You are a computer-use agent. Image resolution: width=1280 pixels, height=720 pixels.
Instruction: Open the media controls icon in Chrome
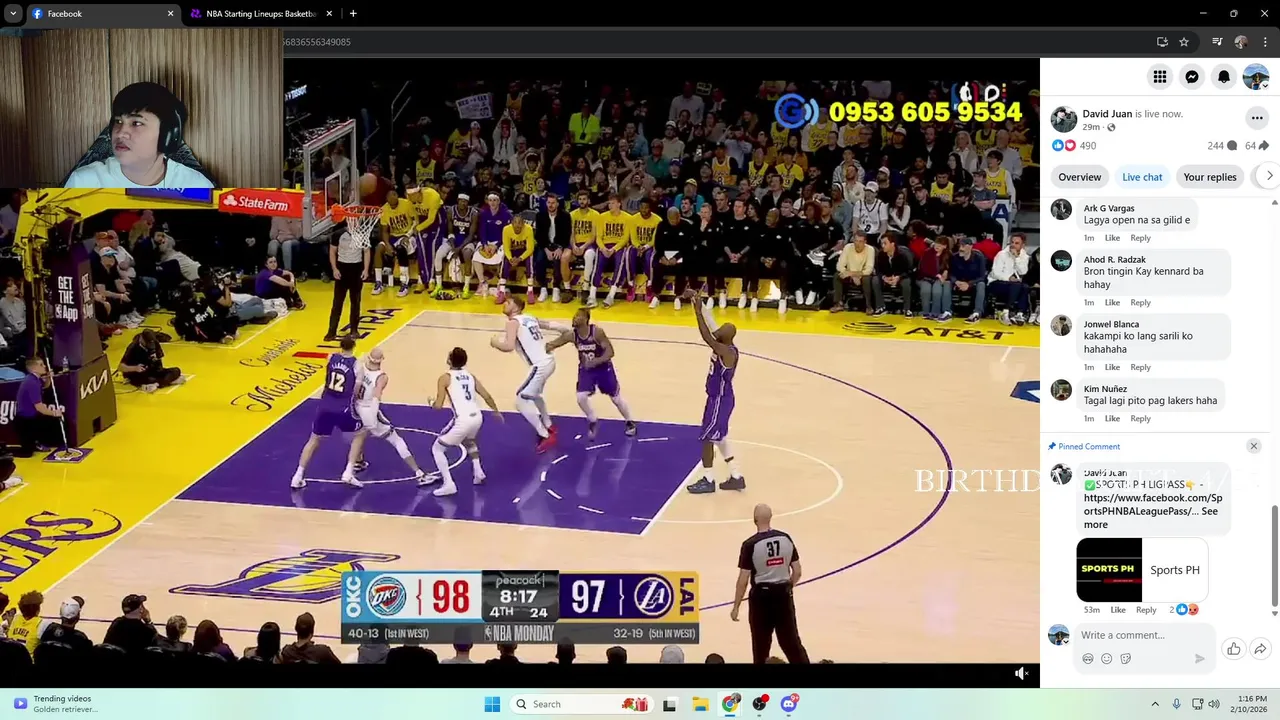point(1217,42)
